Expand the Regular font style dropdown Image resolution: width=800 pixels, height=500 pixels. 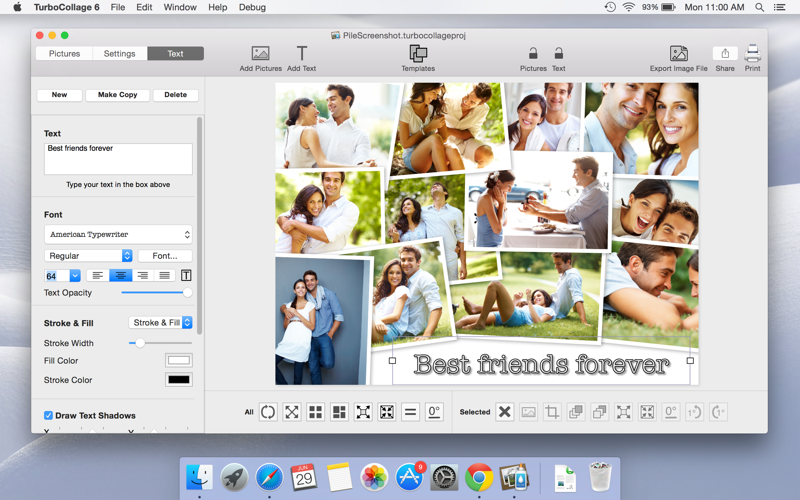tap(89, 256)
